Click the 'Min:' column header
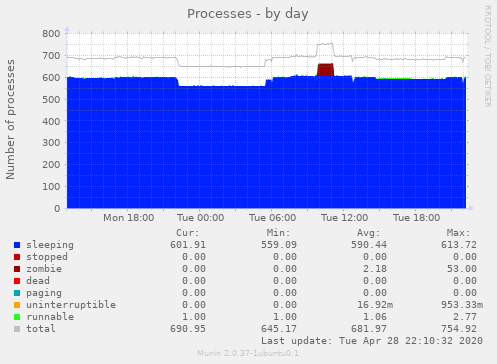This screenshot has height=364, width=497. tap(278, 233)
